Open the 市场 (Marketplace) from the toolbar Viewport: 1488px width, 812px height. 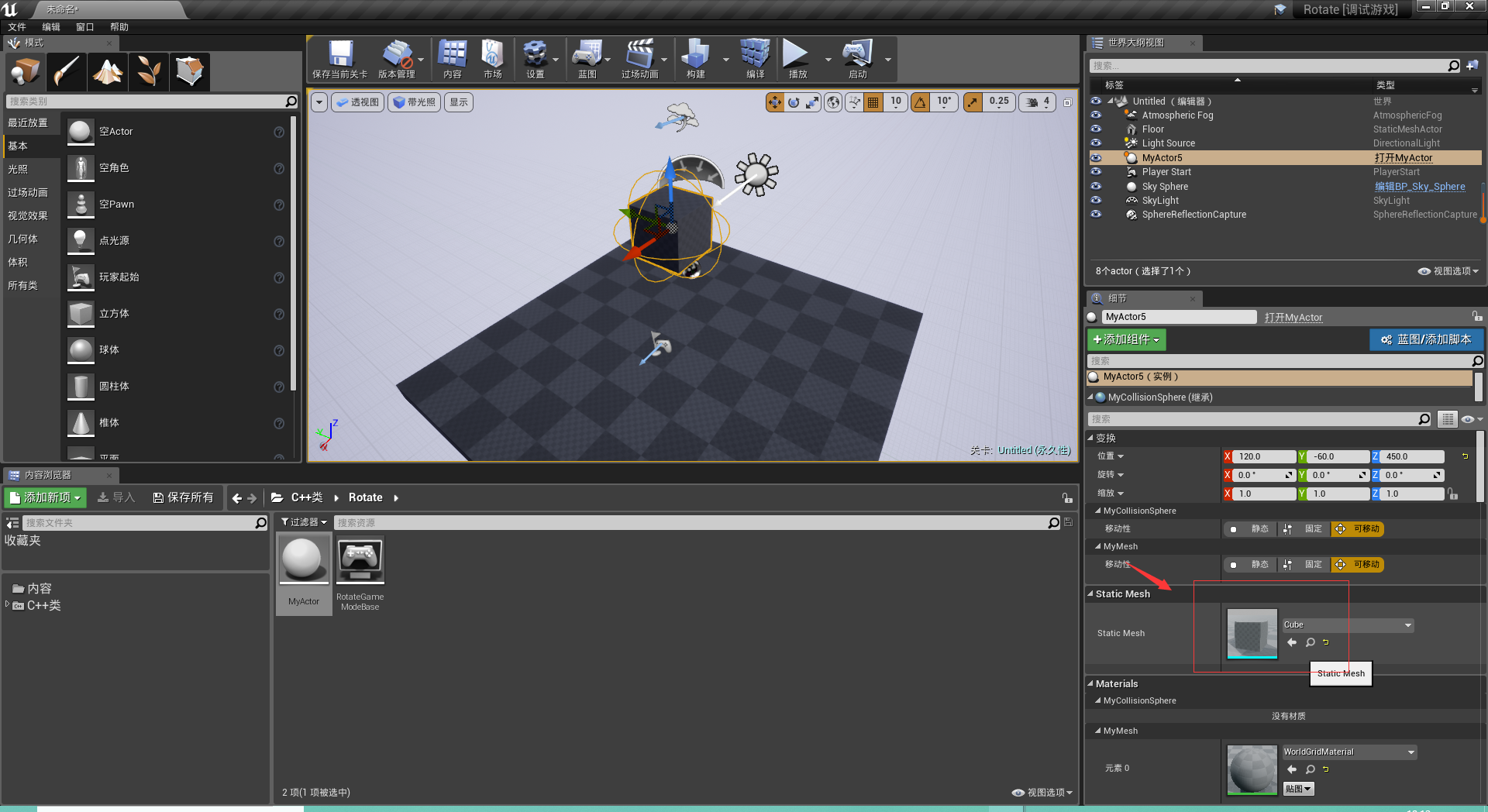pos(493,58)
